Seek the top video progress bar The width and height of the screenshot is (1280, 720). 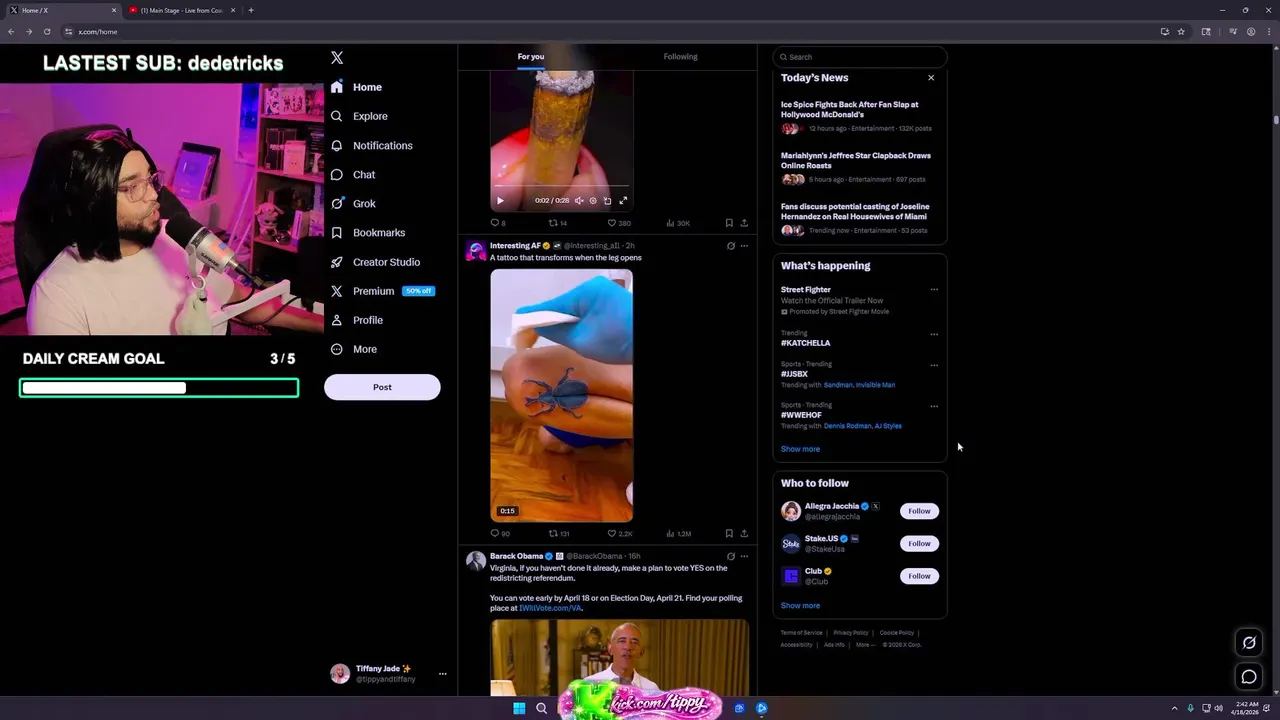(561, 186)
